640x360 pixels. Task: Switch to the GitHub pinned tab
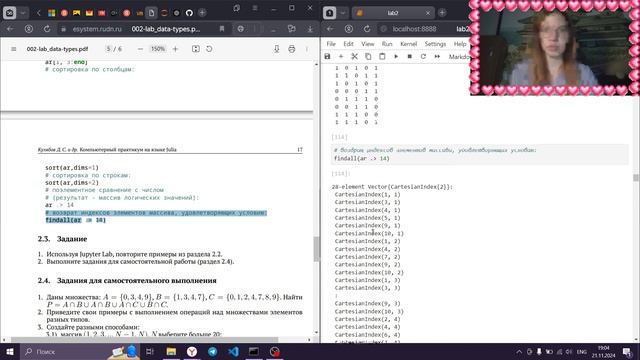click(189, 13)
